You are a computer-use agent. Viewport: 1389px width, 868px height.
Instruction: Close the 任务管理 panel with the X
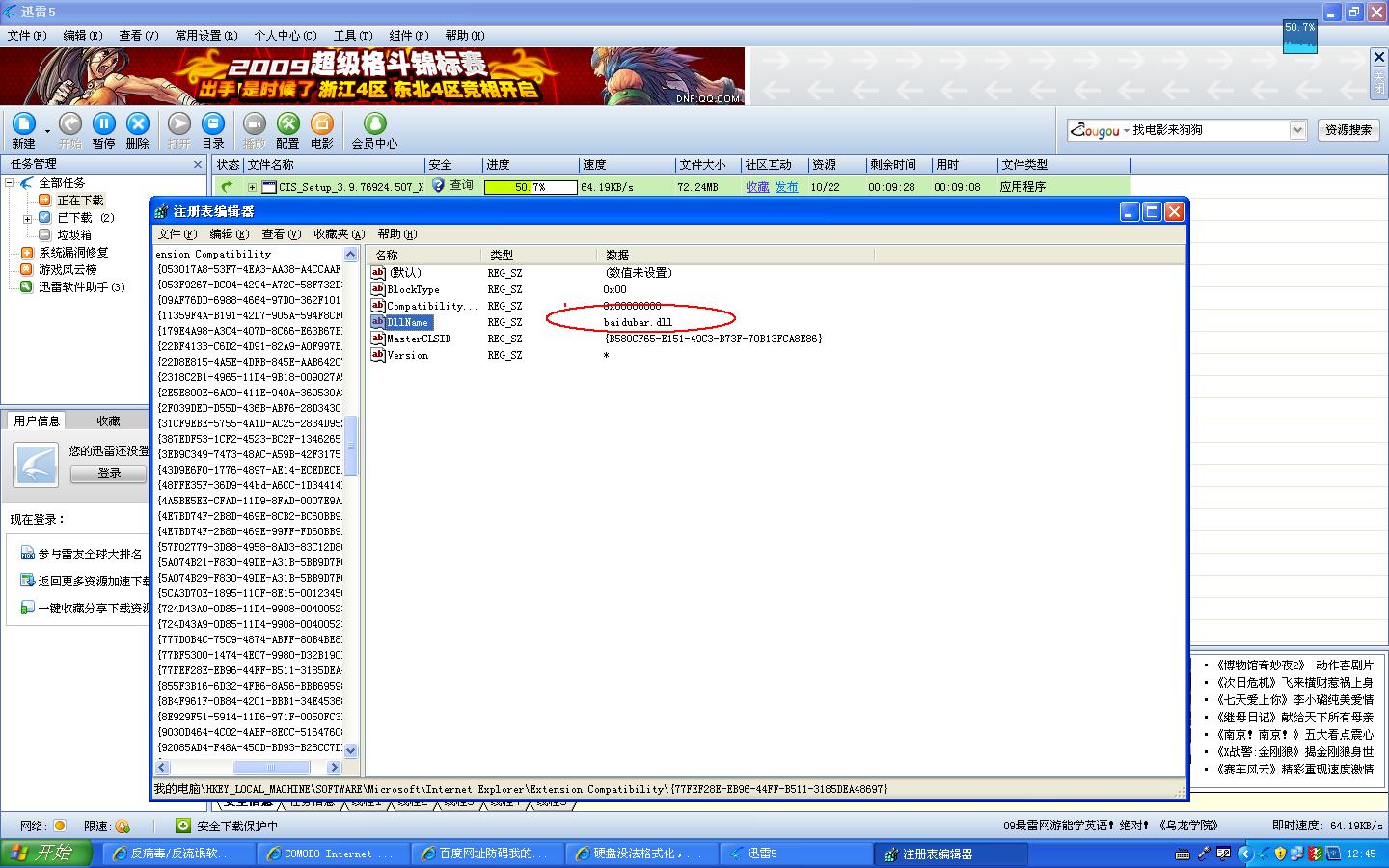point(198,165)
